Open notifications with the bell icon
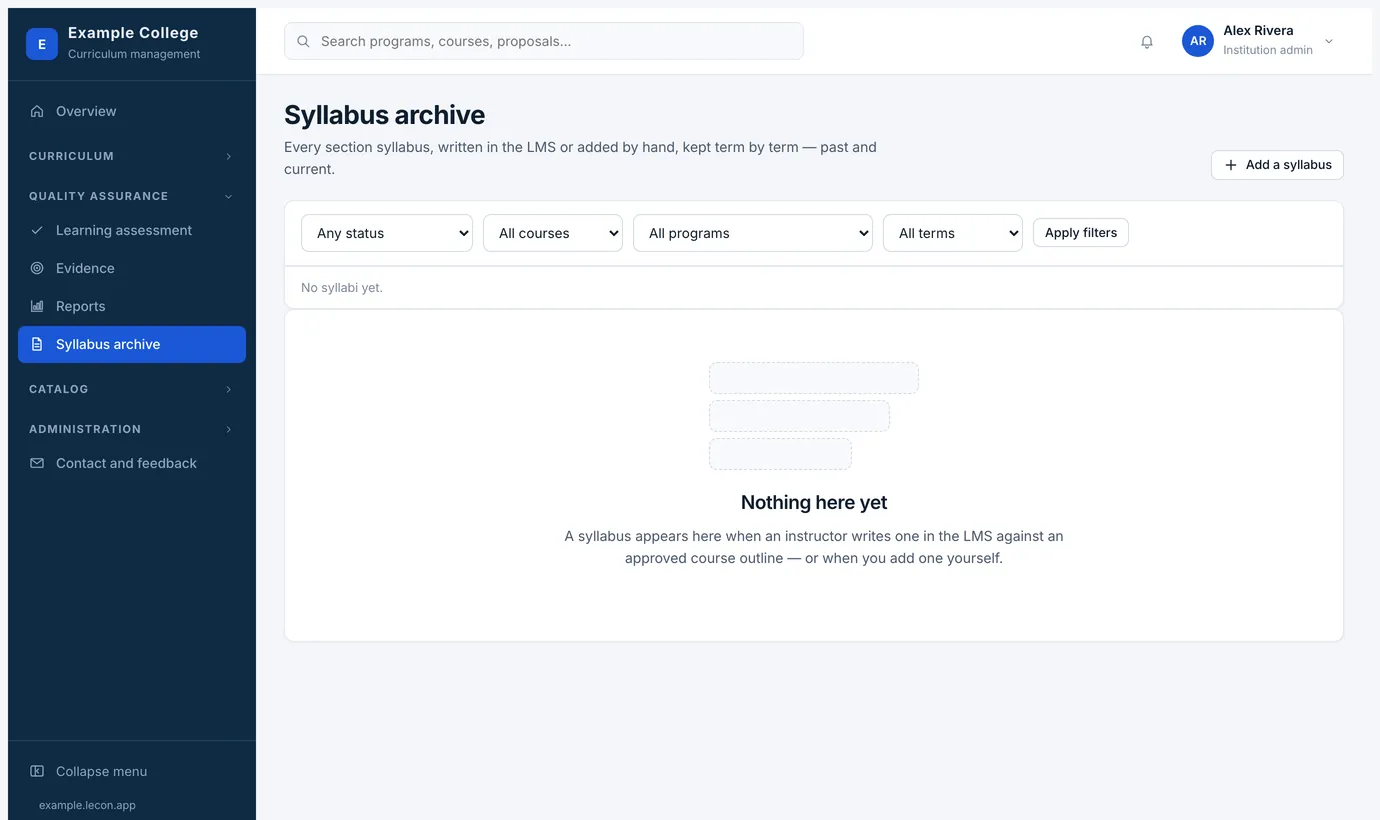 [1147, 42]
